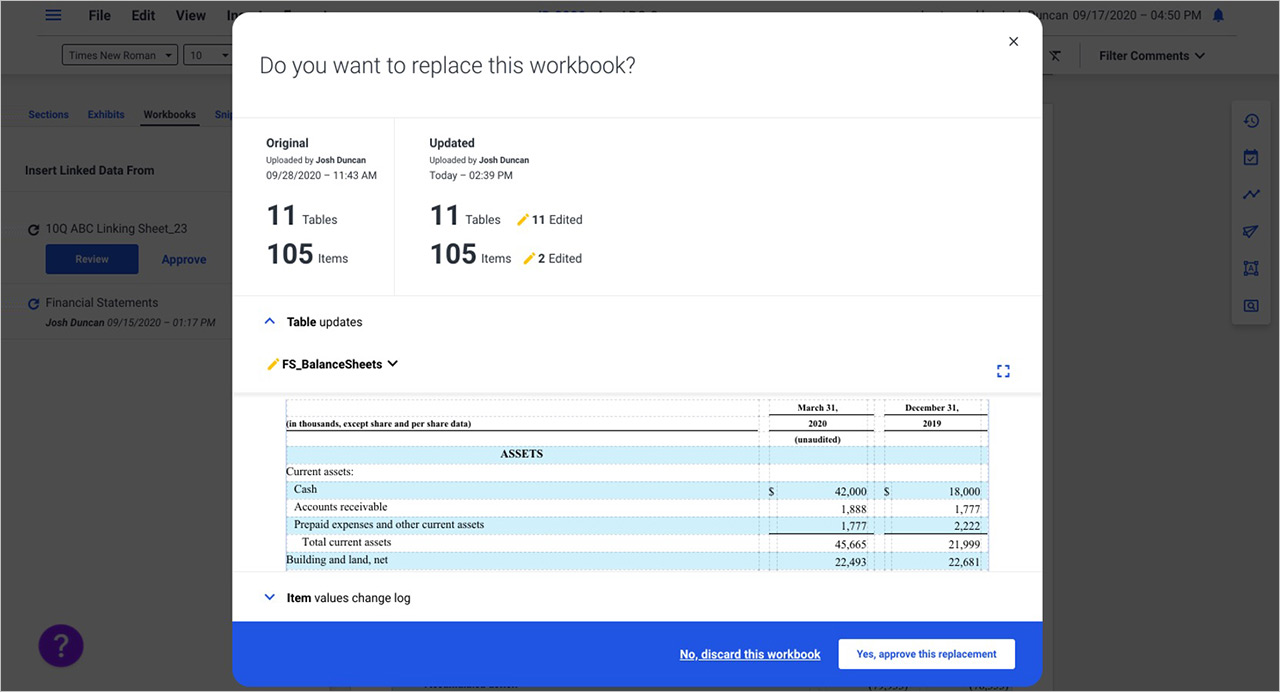Click the Review button
Image resolution: width=1280 pixels, height=692 pixels.
tap(92, 259)
